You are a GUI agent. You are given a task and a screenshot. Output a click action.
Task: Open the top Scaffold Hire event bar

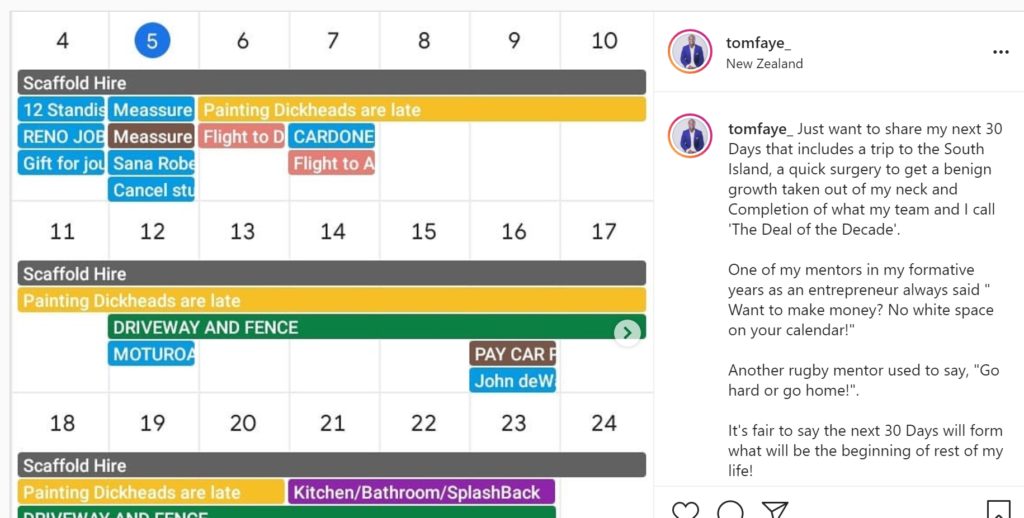point(332,82)
